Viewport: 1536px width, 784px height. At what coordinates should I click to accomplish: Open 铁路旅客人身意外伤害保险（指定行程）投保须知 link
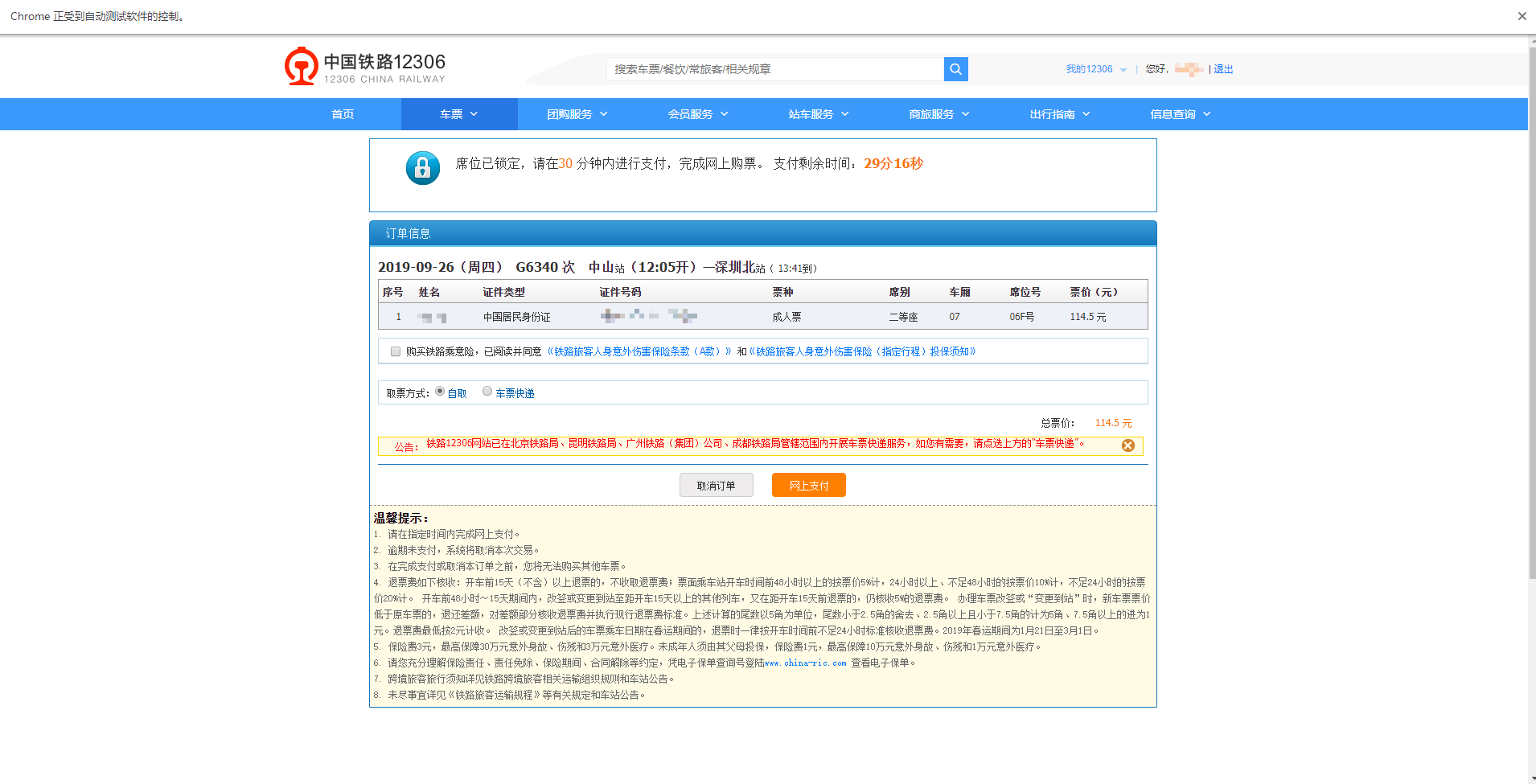[x=862, y=351]
